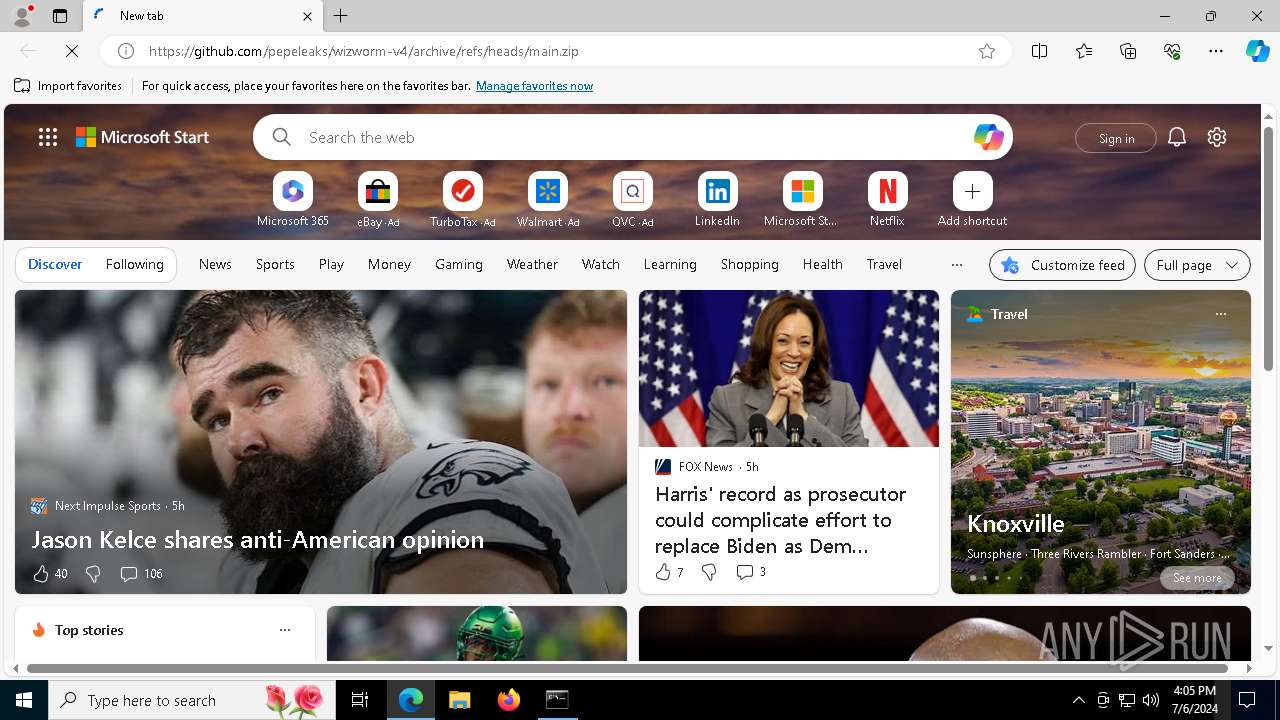Open the Gaming category
Viewport: 1280px width, 720px height.
tap(459, 264)
